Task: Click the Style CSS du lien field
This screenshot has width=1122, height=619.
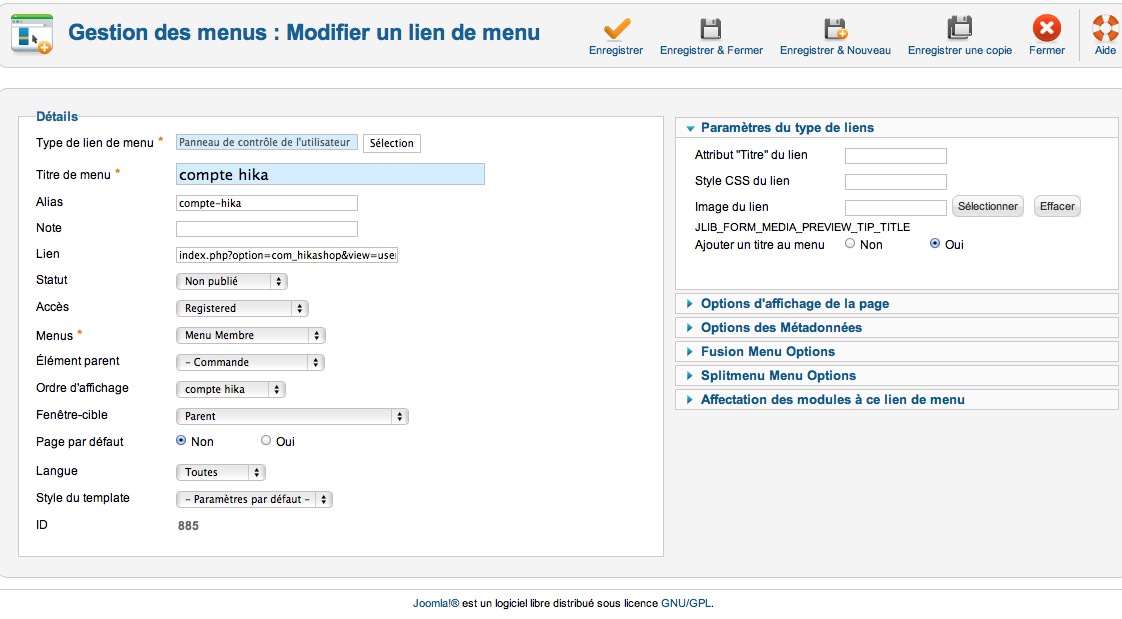Action: point(896,182)
